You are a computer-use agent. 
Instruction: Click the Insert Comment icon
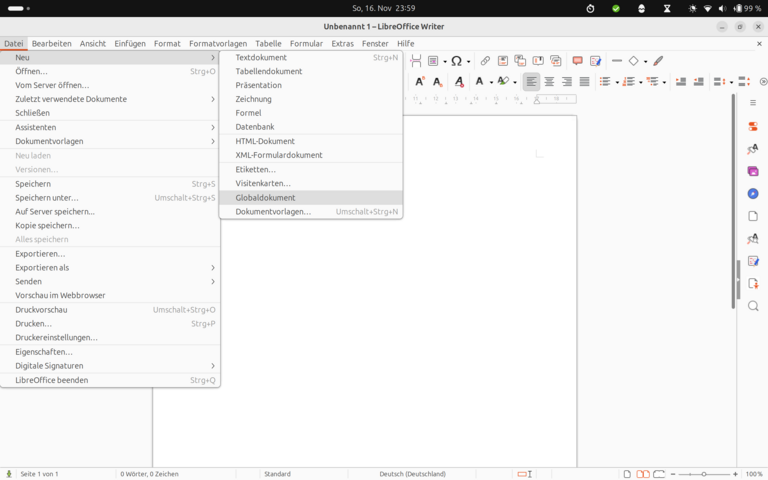tap(577, 61)
